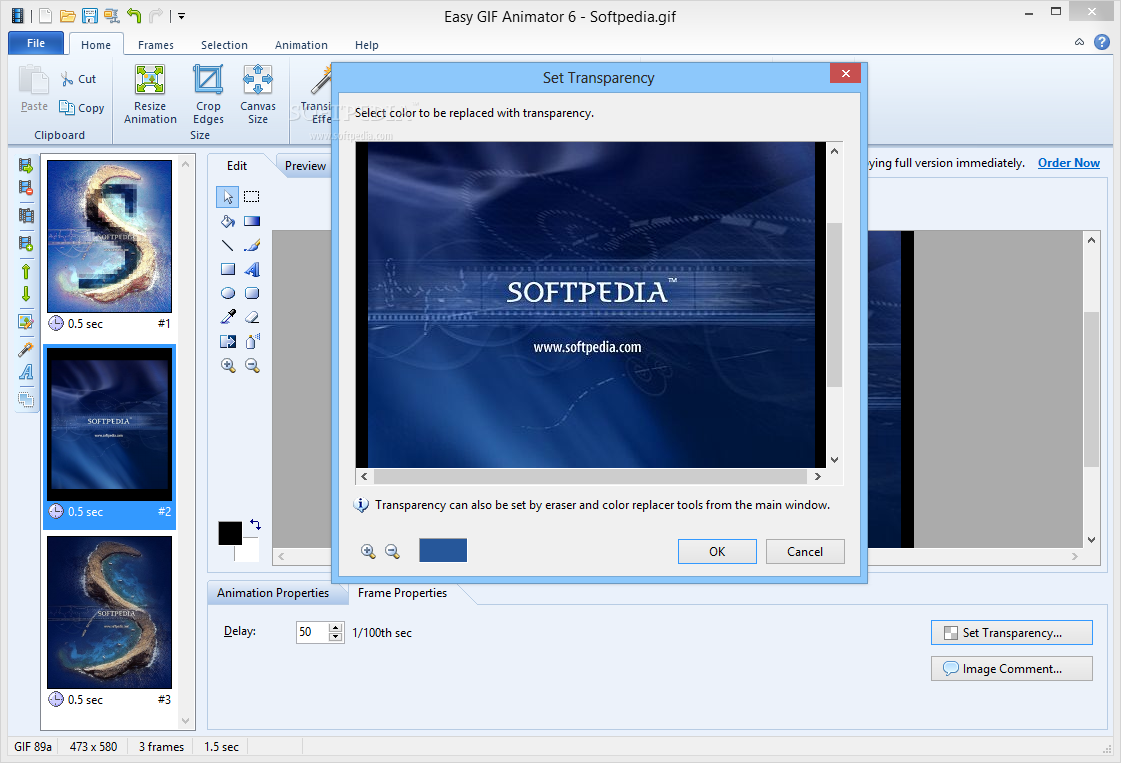Select the line drawing tool

coord(227,245)
